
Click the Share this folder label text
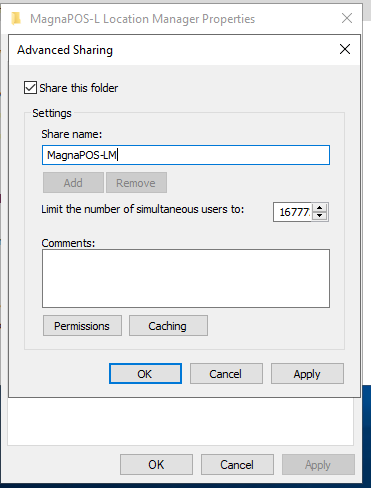click(79, 88)
